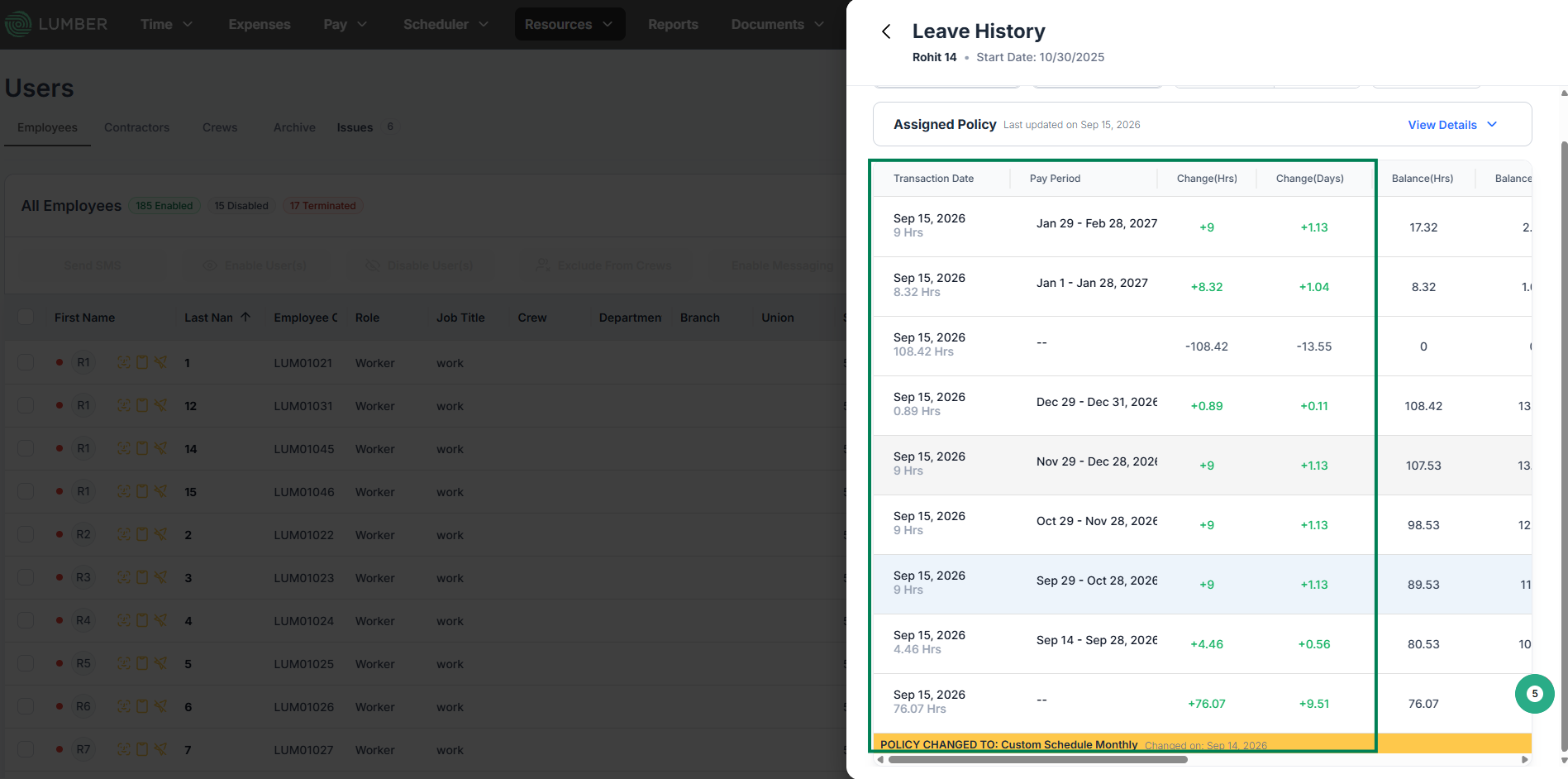
Task: Switch to the Crews tab
Action: (x=220, y=127)
